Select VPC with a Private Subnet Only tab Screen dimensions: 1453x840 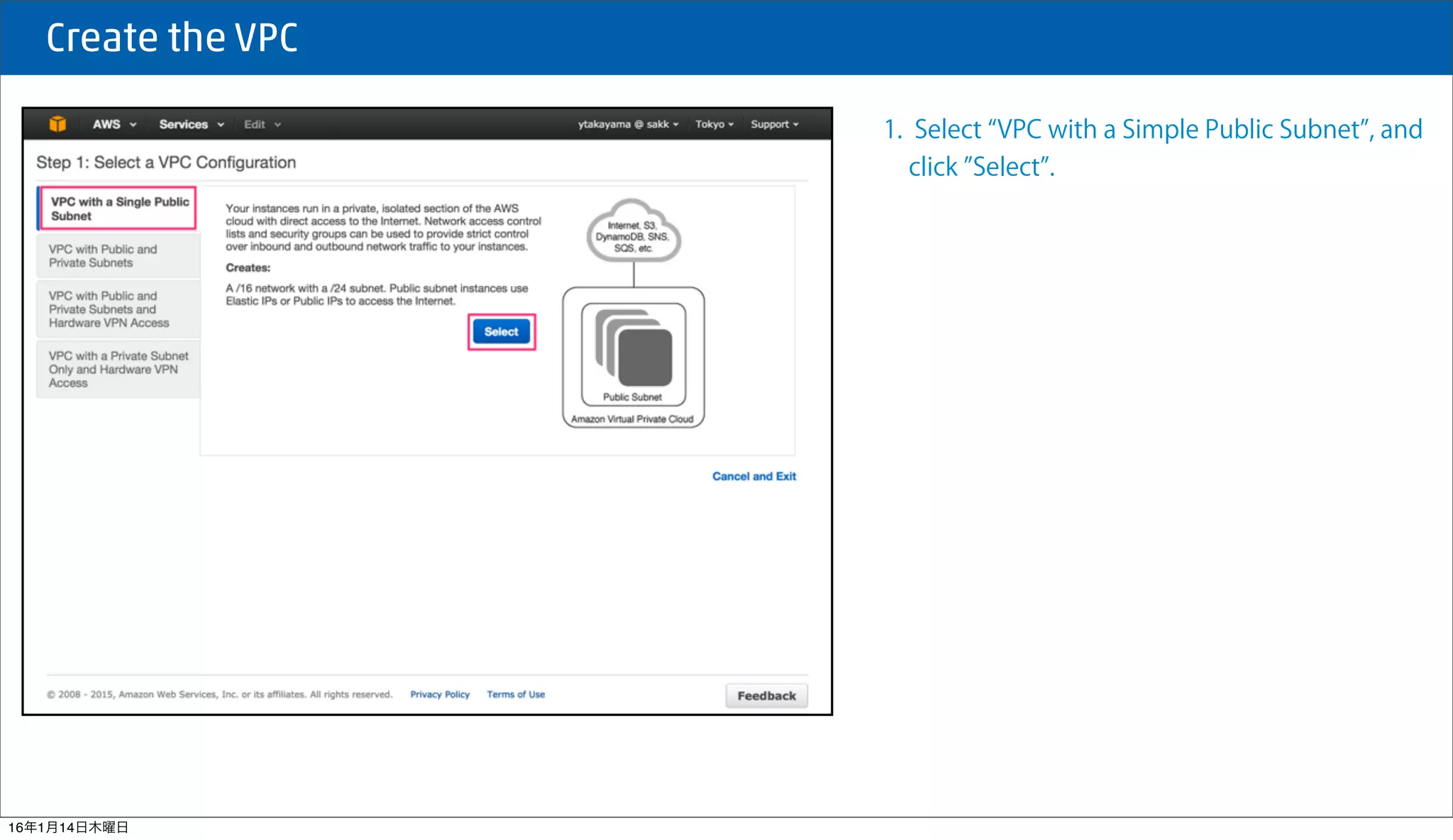click(118, 369)
